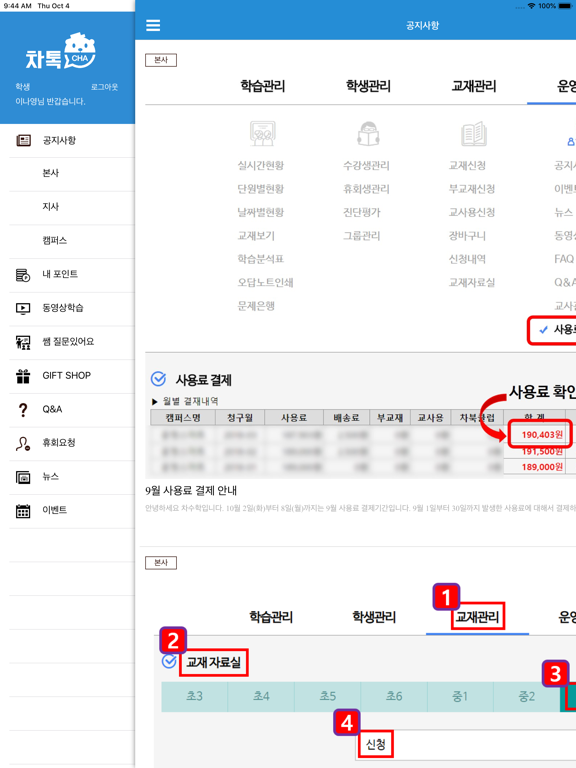Open the 뉴스 news icon
576x768 pixels.
[23, 477]
